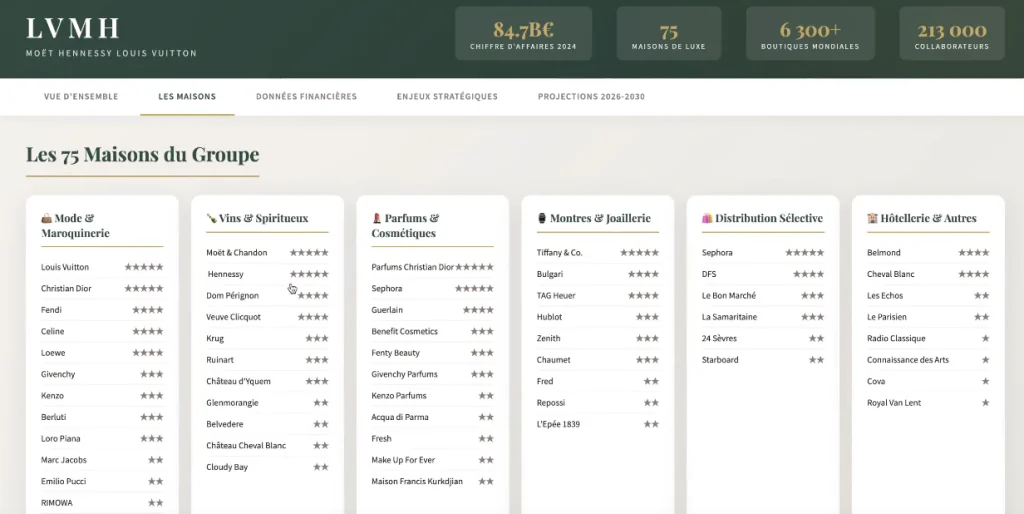
Task: Select the Emilio Pucci row
Action: 102,481
